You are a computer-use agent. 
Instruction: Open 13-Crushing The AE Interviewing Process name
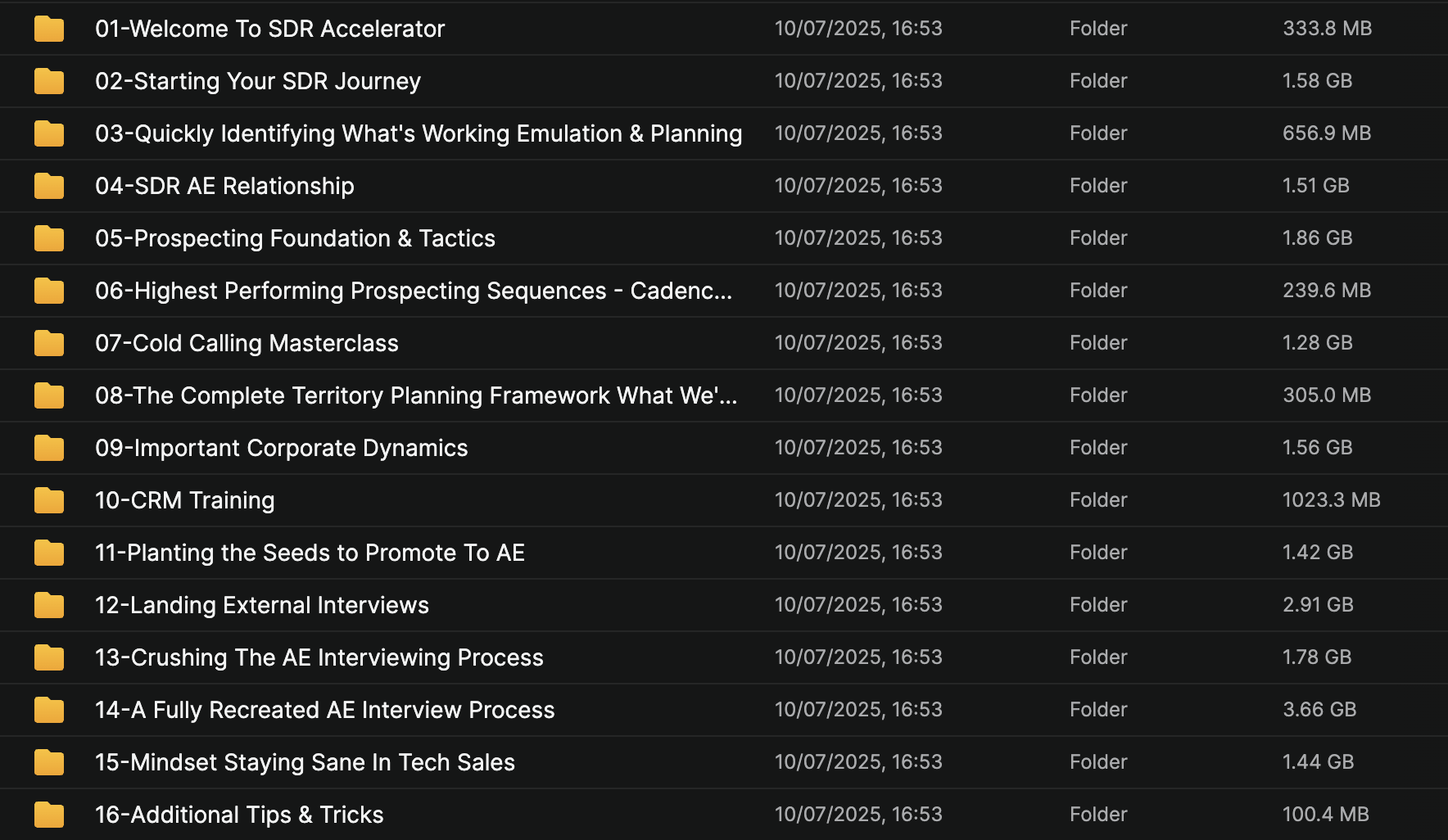tap(319, 657)
